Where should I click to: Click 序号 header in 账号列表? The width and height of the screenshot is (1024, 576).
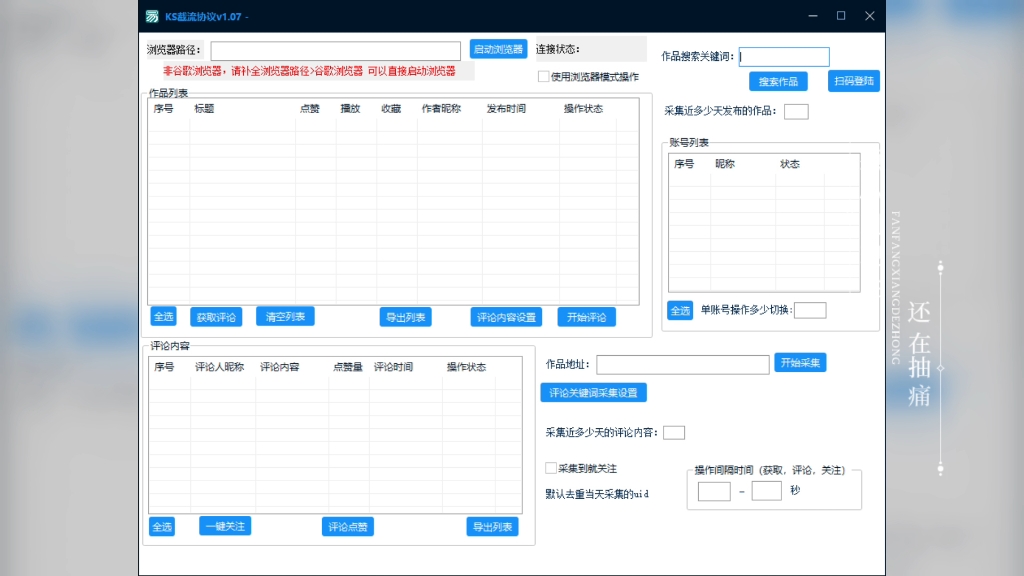[x=684, y=164]
